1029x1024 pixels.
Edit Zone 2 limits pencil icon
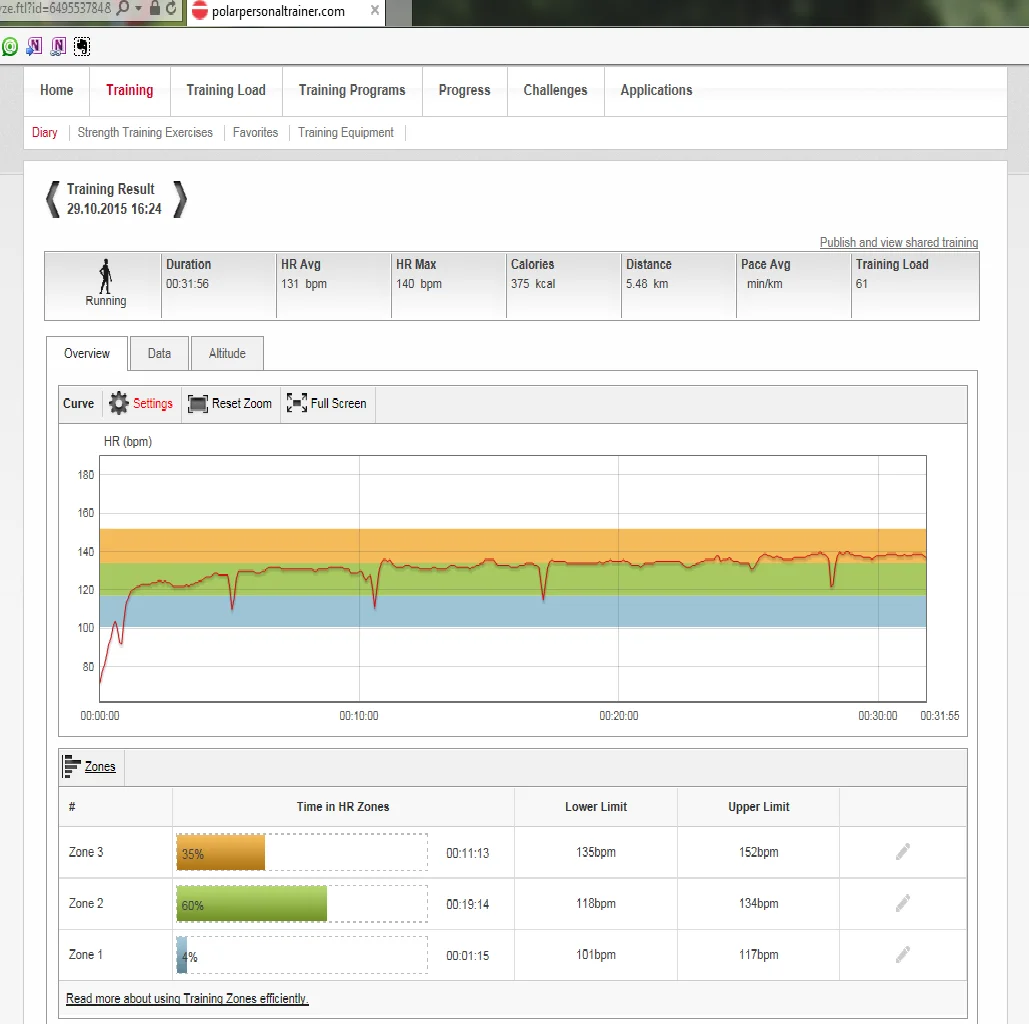point(903,903)
